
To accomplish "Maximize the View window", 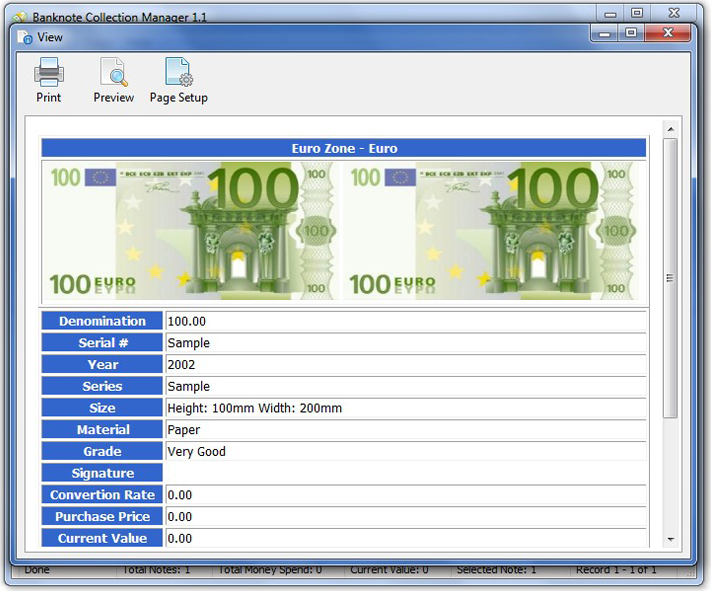I will click(x=631, y=33).
